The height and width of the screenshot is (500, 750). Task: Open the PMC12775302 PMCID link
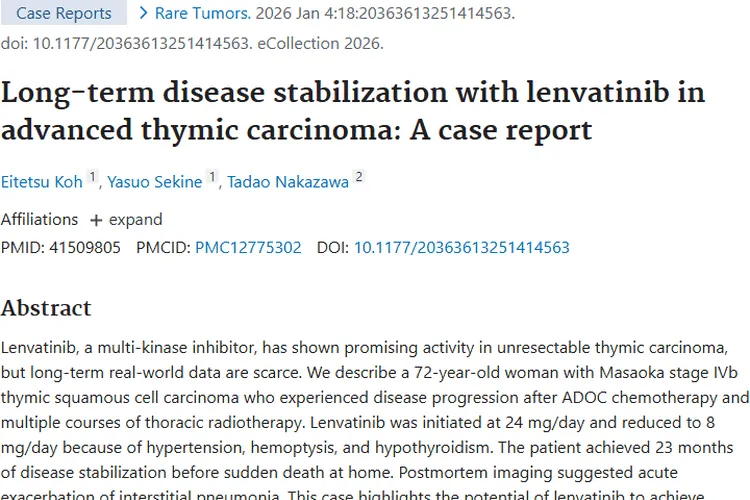pos(248,247)
